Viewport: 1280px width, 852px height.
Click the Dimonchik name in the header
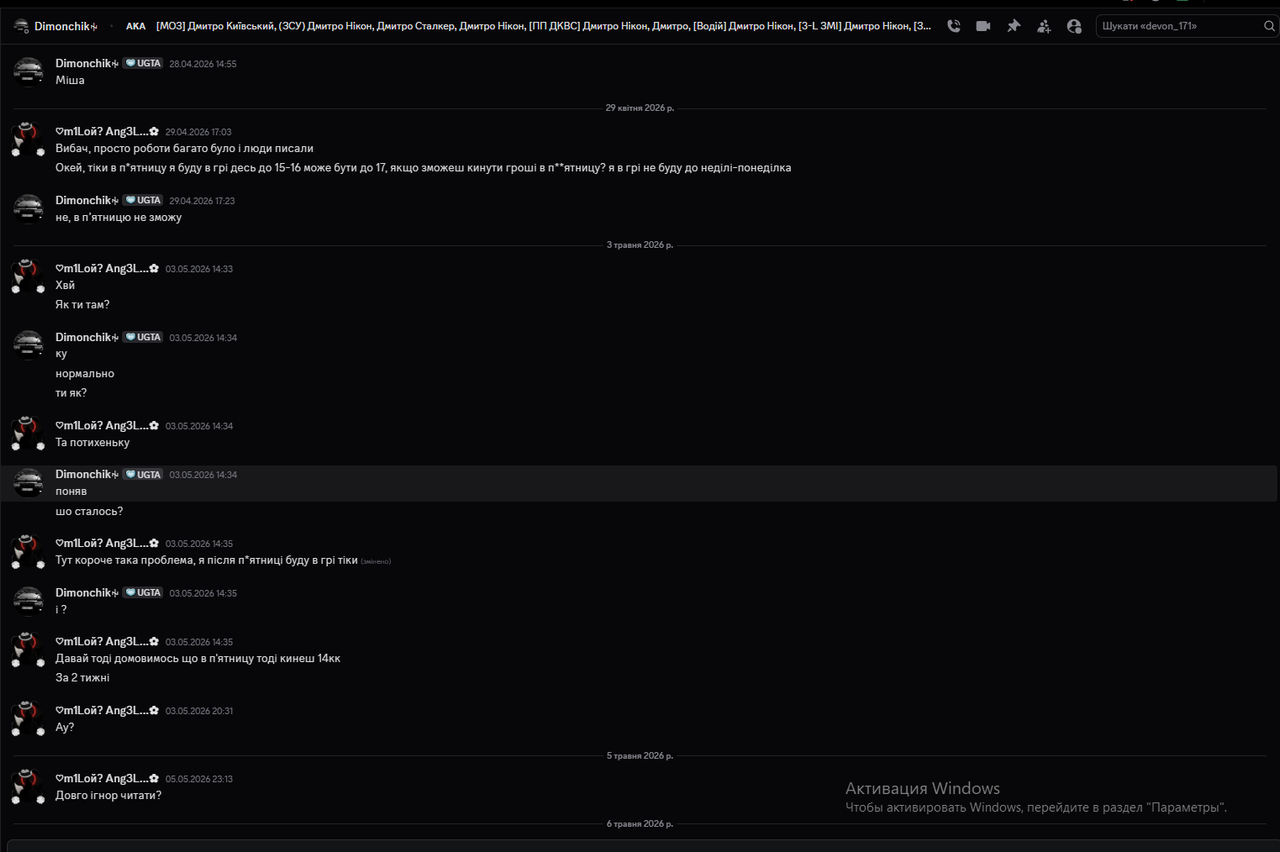(66, 26)
